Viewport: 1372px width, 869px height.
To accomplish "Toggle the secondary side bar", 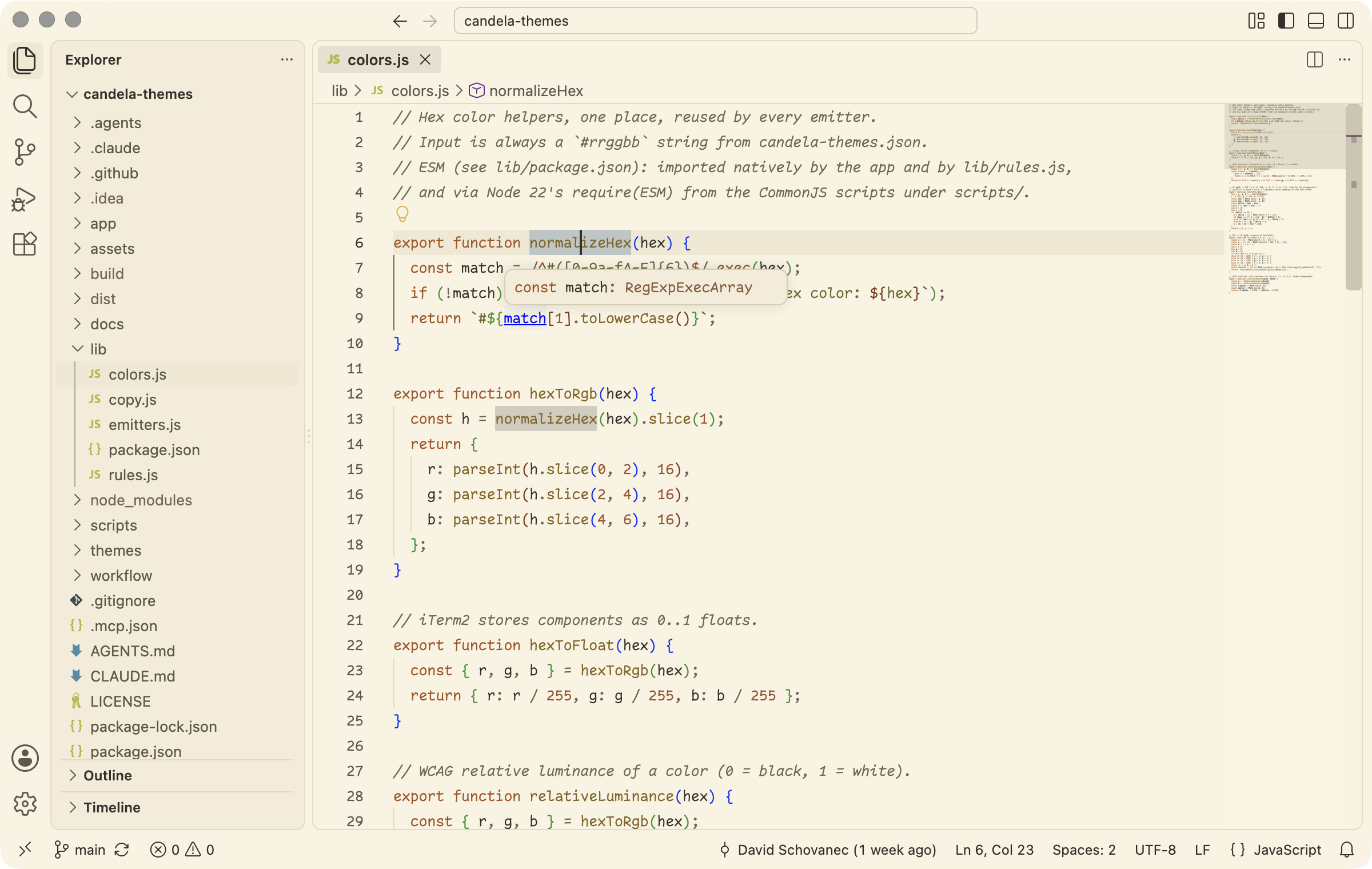I will (1346, 21).
